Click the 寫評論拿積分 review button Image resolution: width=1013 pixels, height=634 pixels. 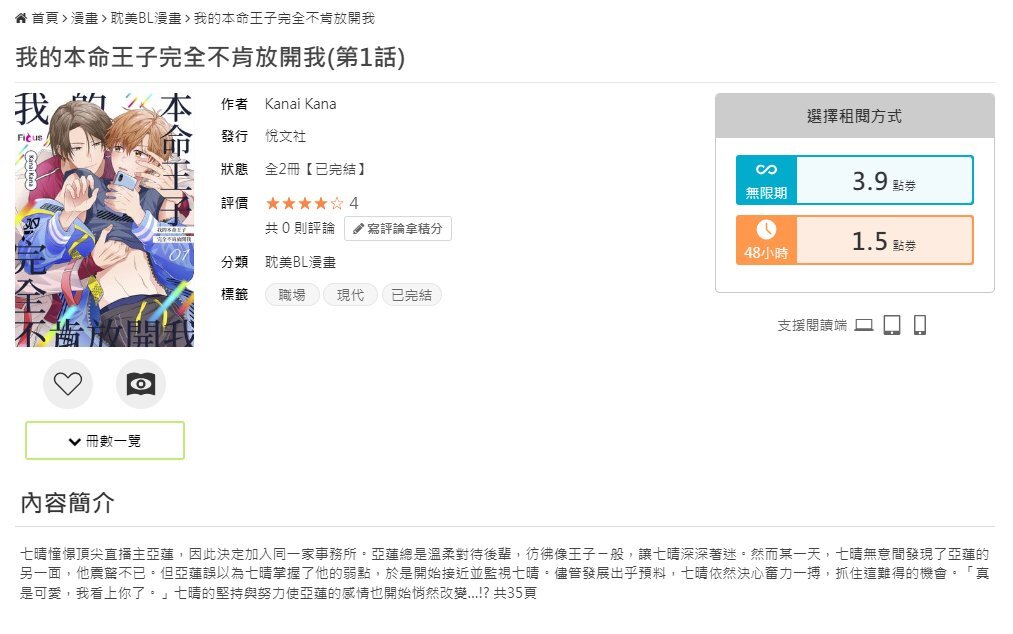pos(398,229)
